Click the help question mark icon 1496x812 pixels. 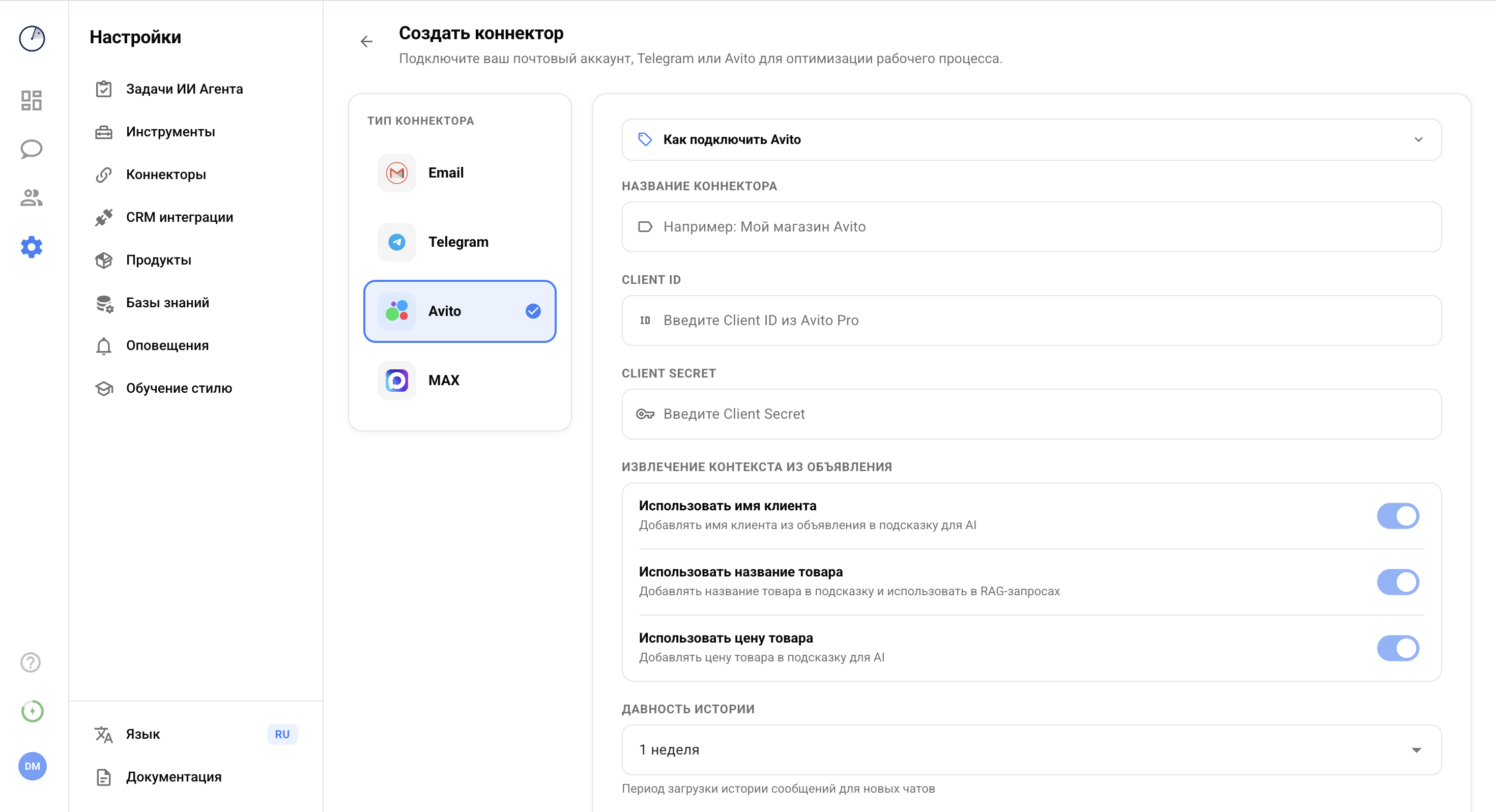(31, 662)
